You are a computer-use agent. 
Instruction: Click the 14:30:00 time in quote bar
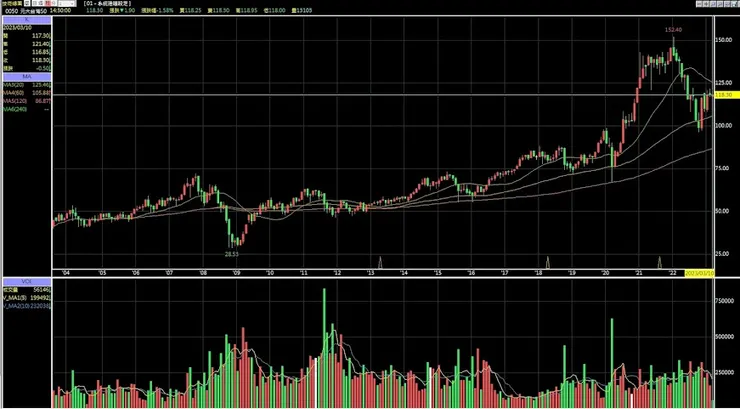(x=60, y=10)
